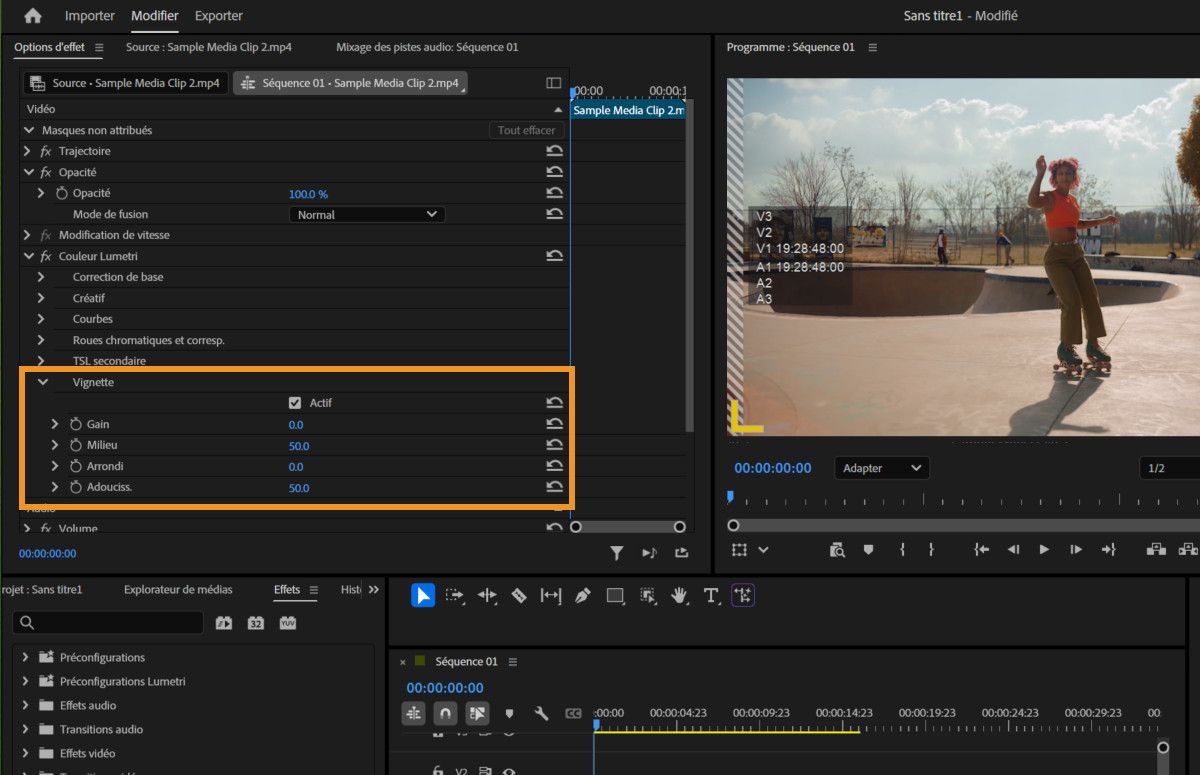Image resolution: width=1200 pixels, height=775 pixels.
Task: Open the Mixage des pistes audio tab
Action: click(x=427, y=47)
